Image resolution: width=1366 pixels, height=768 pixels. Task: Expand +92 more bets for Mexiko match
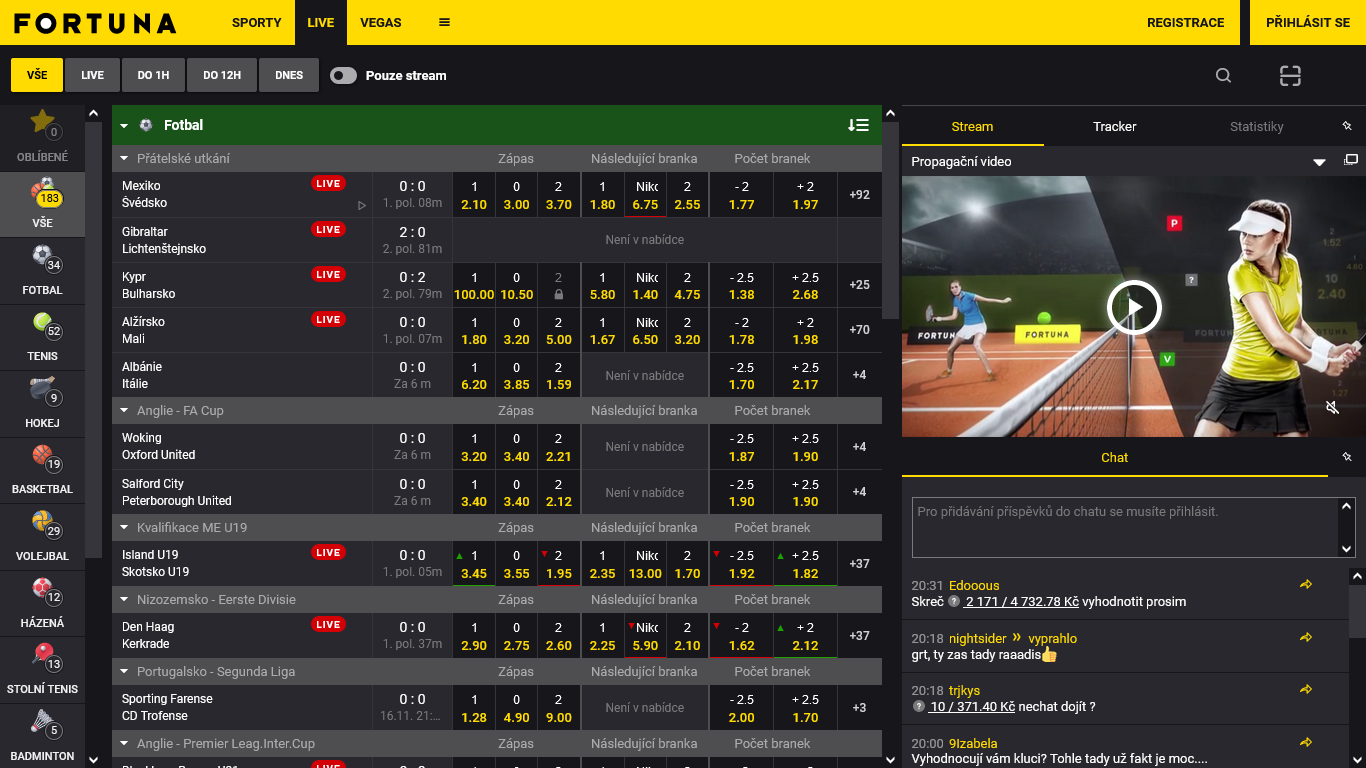point(859,195)
